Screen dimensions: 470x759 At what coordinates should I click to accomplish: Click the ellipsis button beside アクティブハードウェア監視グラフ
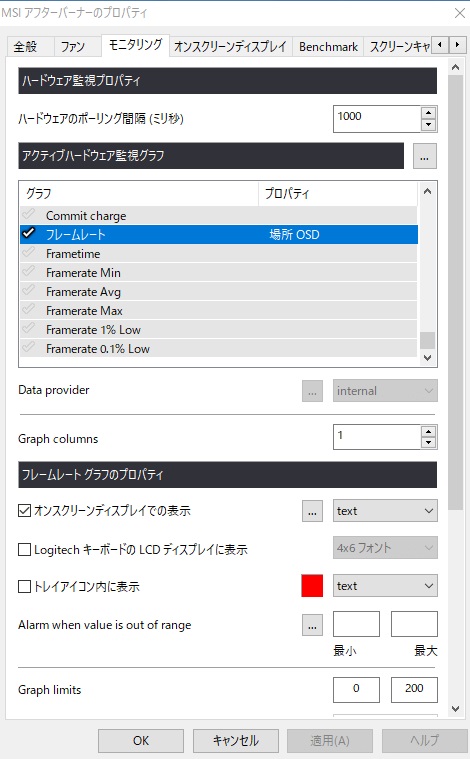[x=425, y=156]
